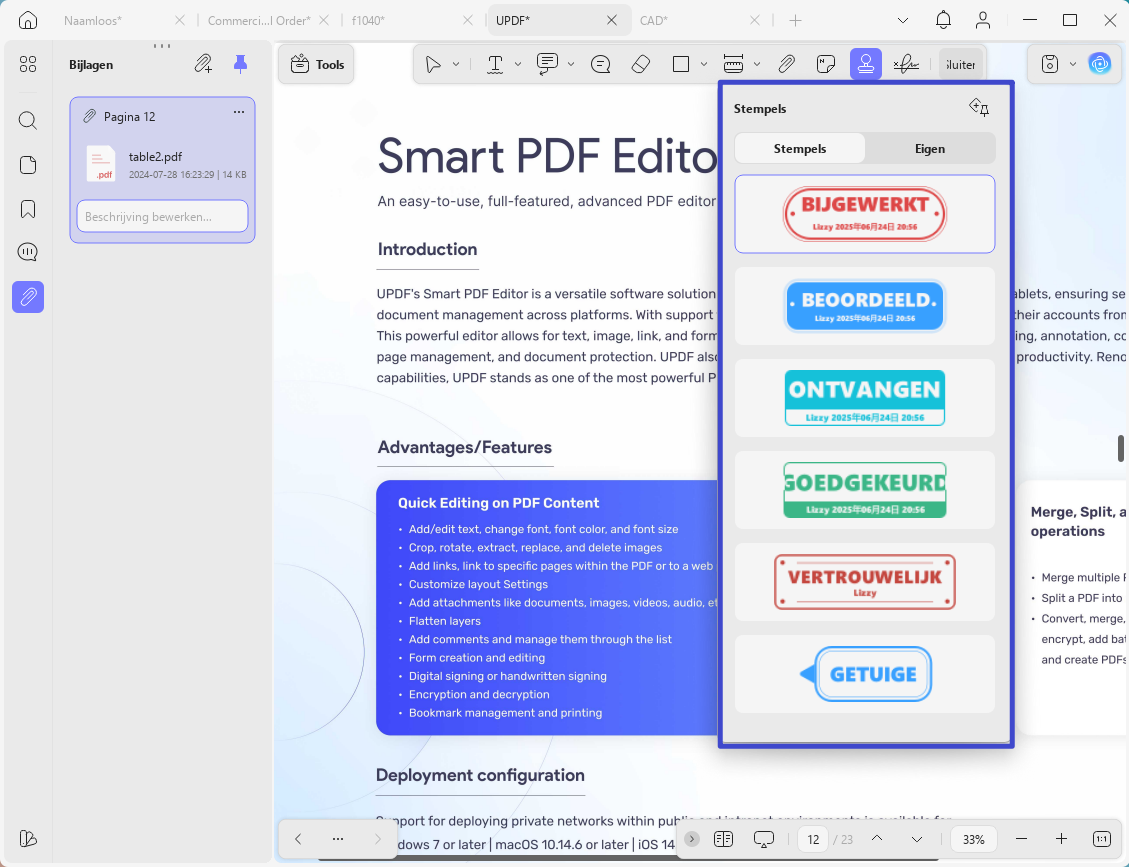Screen dimensions: 1129x867
Task: Select the sticker tool
Action: [827, 64]
